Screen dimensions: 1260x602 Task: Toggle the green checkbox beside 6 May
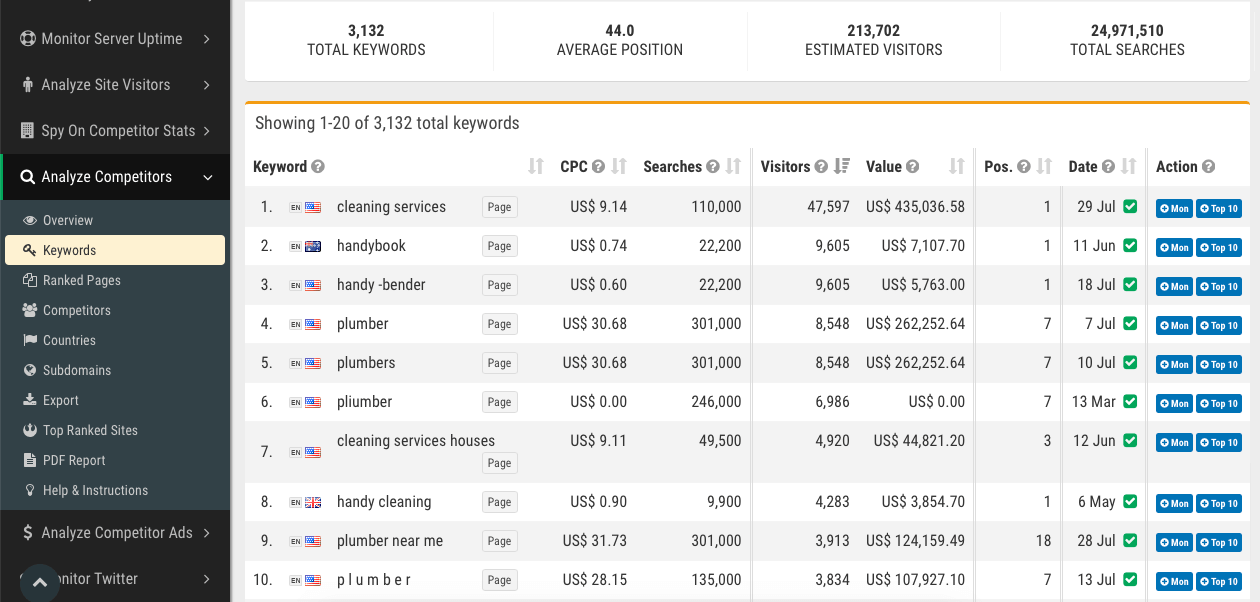1130,502
